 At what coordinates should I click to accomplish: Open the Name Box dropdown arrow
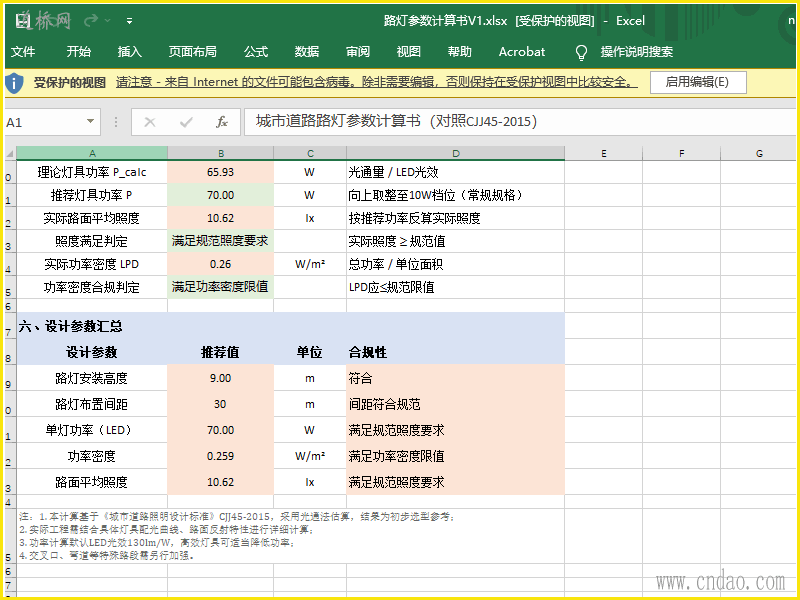pos(90,121)
